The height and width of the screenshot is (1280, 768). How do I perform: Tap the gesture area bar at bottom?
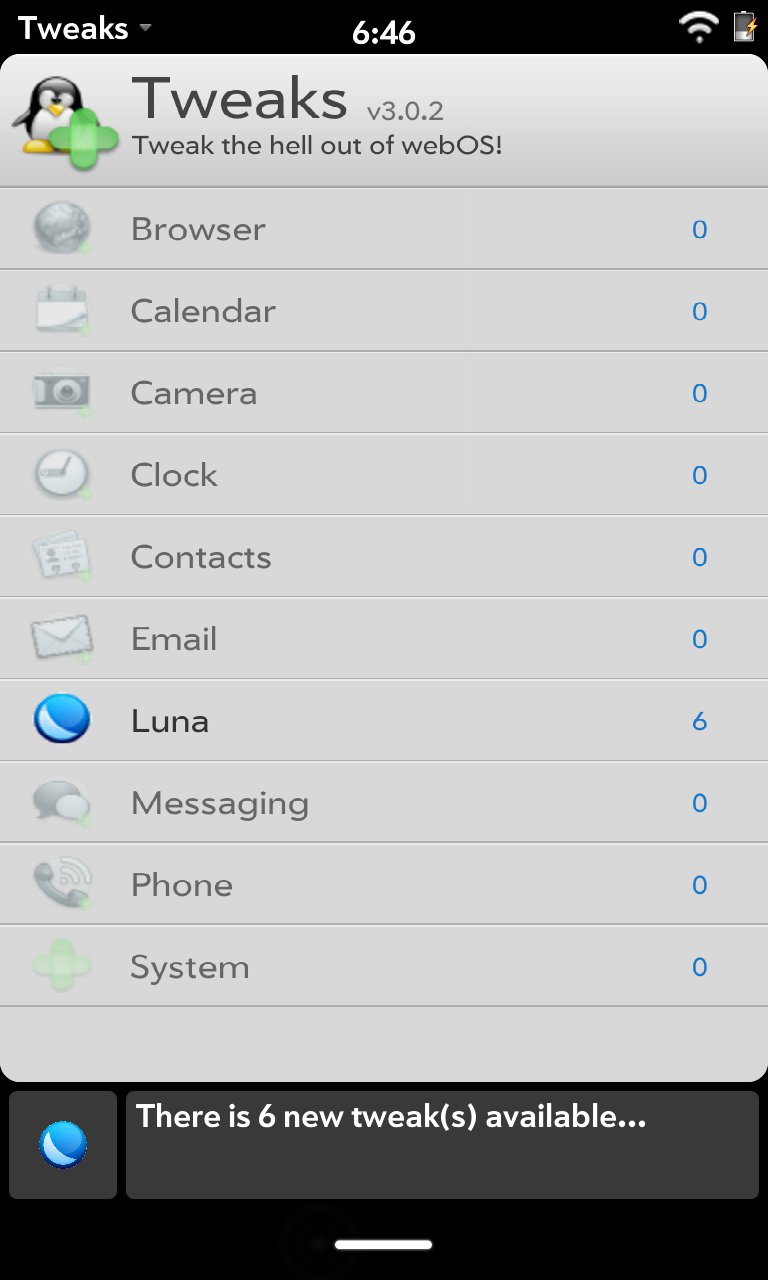(x=384, y=1245)
